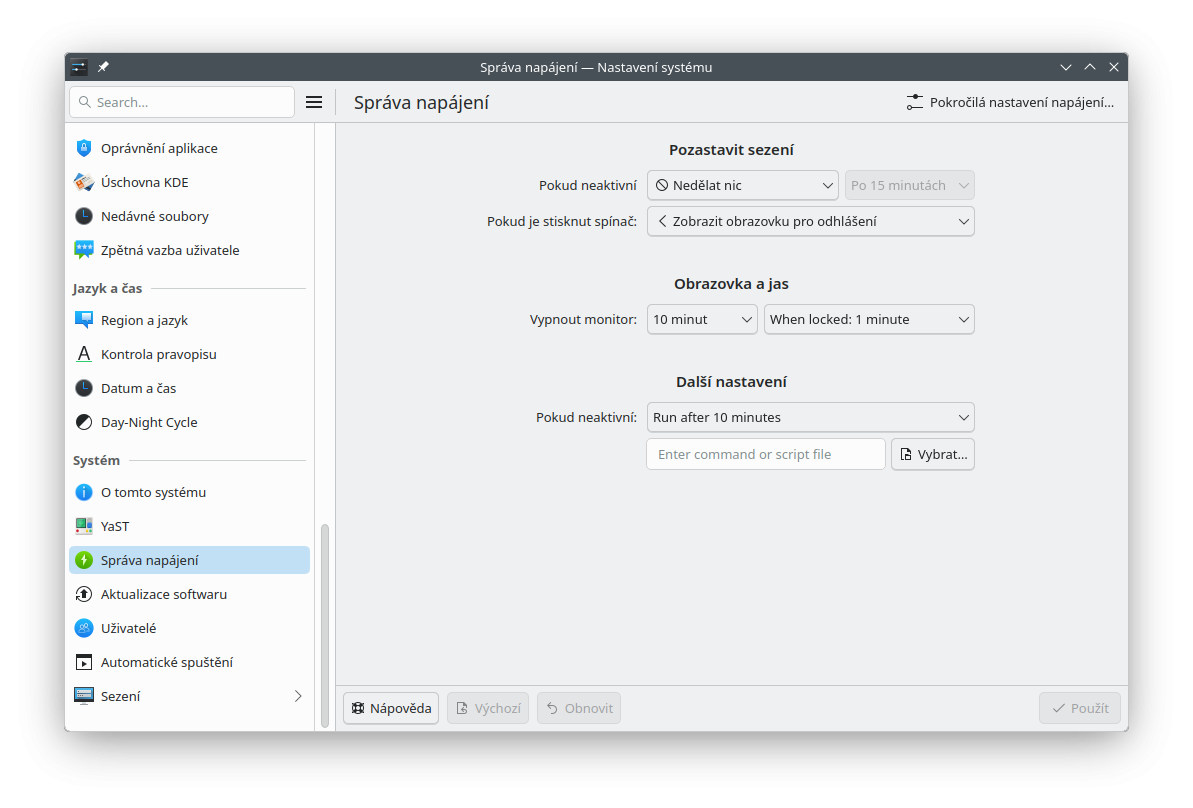
Task: Expand the Sezení sidebar entry arrow
Action: click(298, 696)
